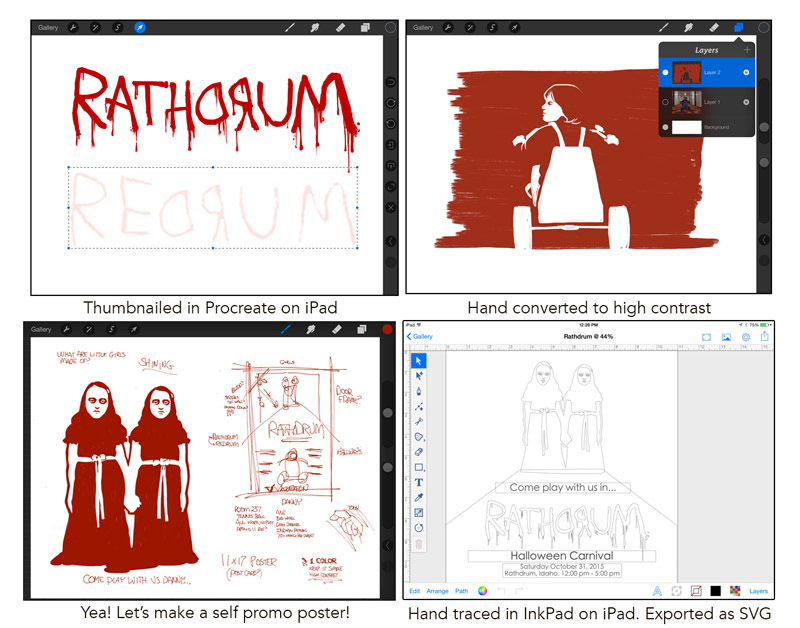
Task: Tap the S Selection icon in top-left Procreate
Action: click(x=118, y=28)
